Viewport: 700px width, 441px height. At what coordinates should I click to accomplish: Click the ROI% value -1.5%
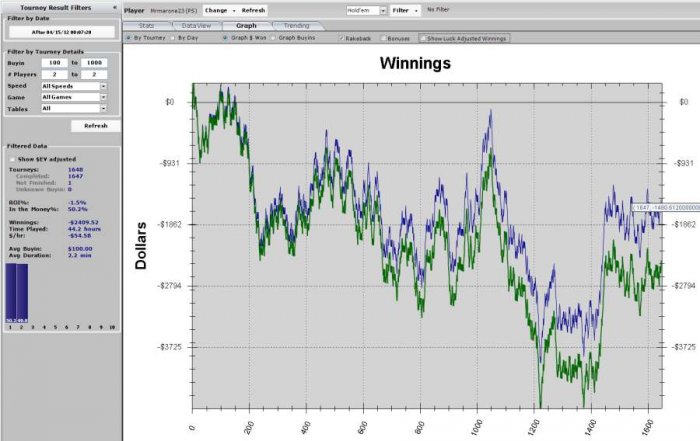pyautogui.click(x=77, y=203)
